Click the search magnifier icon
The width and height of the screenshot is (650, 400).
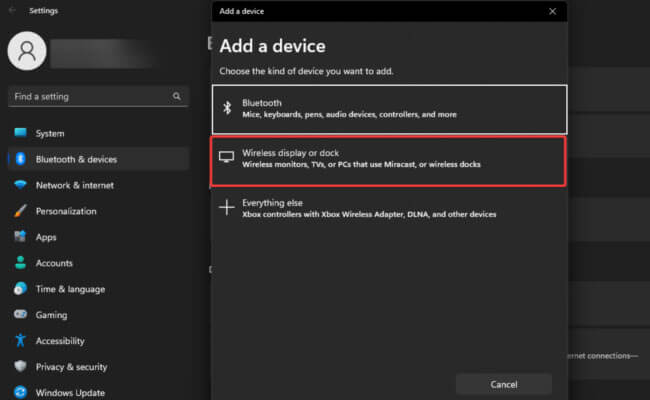177,96
